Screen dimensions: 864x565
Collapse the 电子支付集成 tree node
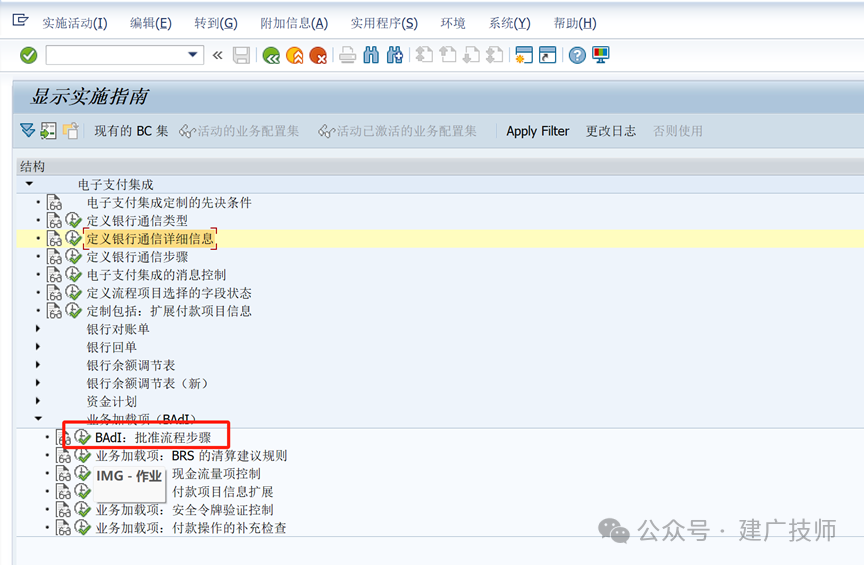29,184
